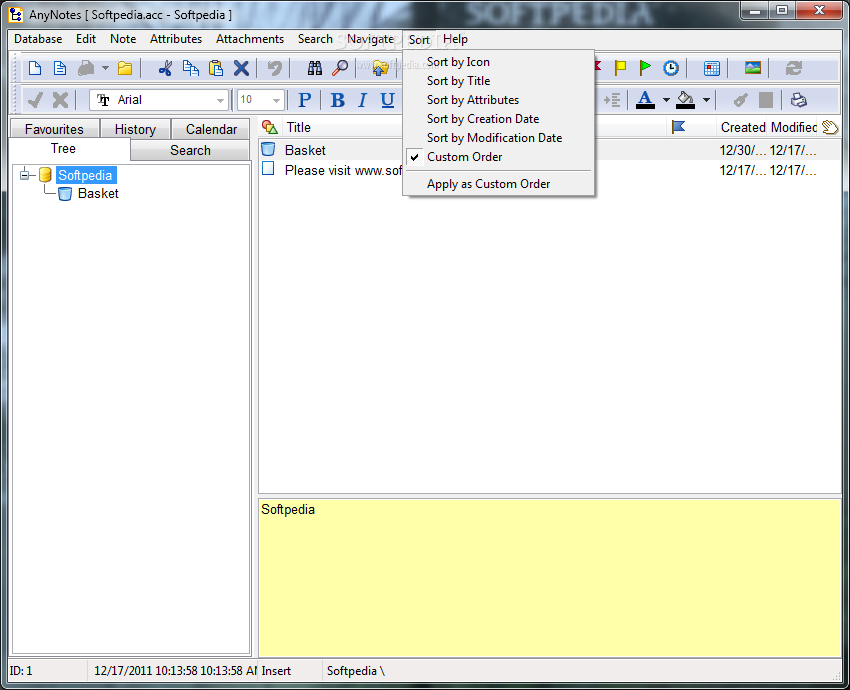Copy note using the copy icon
This screenshot has height=690, width=850.
[190, 68]
